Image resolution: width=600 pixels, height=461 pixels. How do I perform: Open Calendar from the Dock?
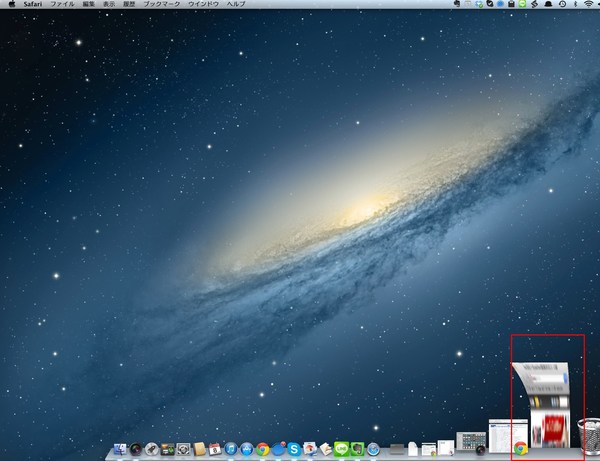214,450
